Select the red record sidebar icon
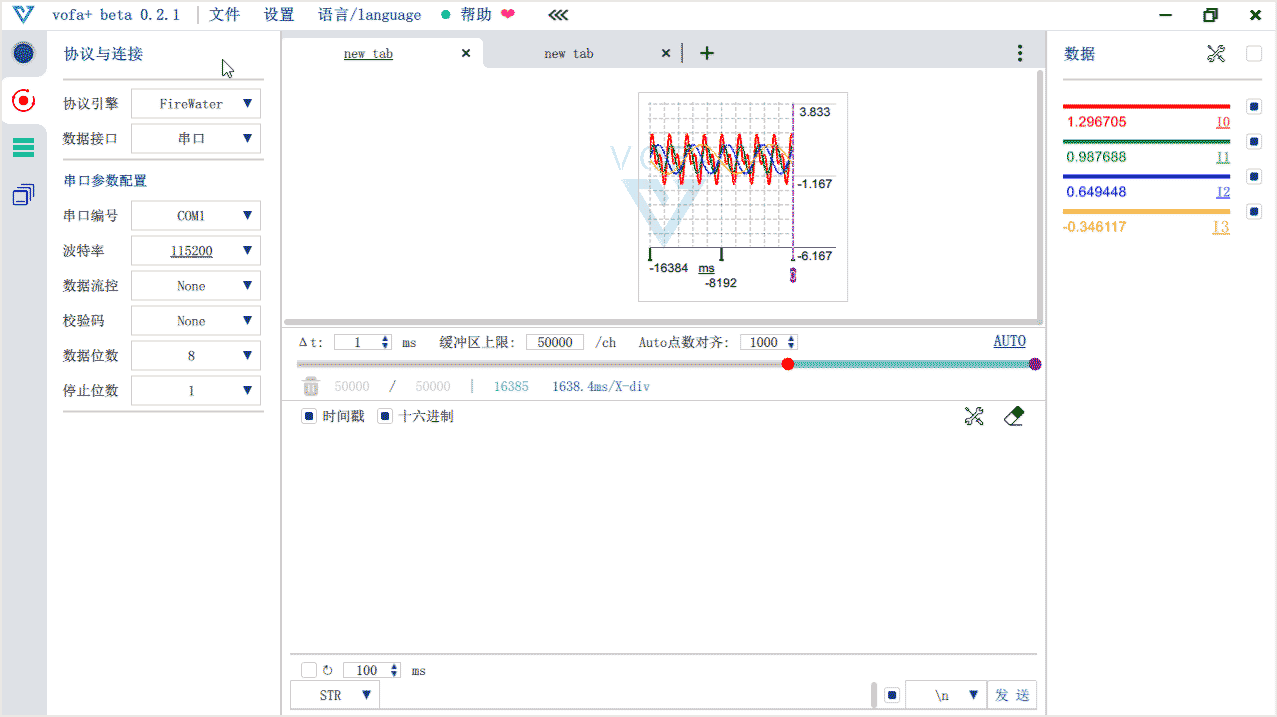 (23, 100)
